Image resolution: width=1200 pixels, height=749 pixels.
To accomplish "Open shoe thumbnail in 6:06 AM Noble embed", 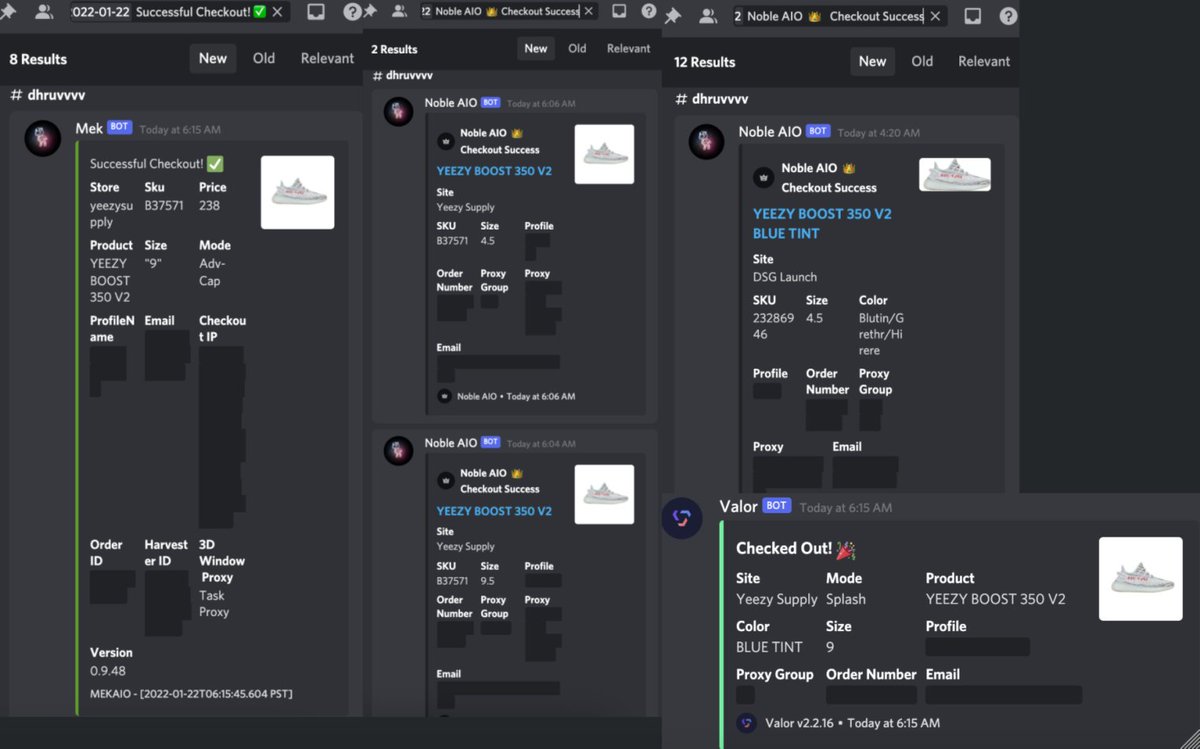I will [604, 154].
